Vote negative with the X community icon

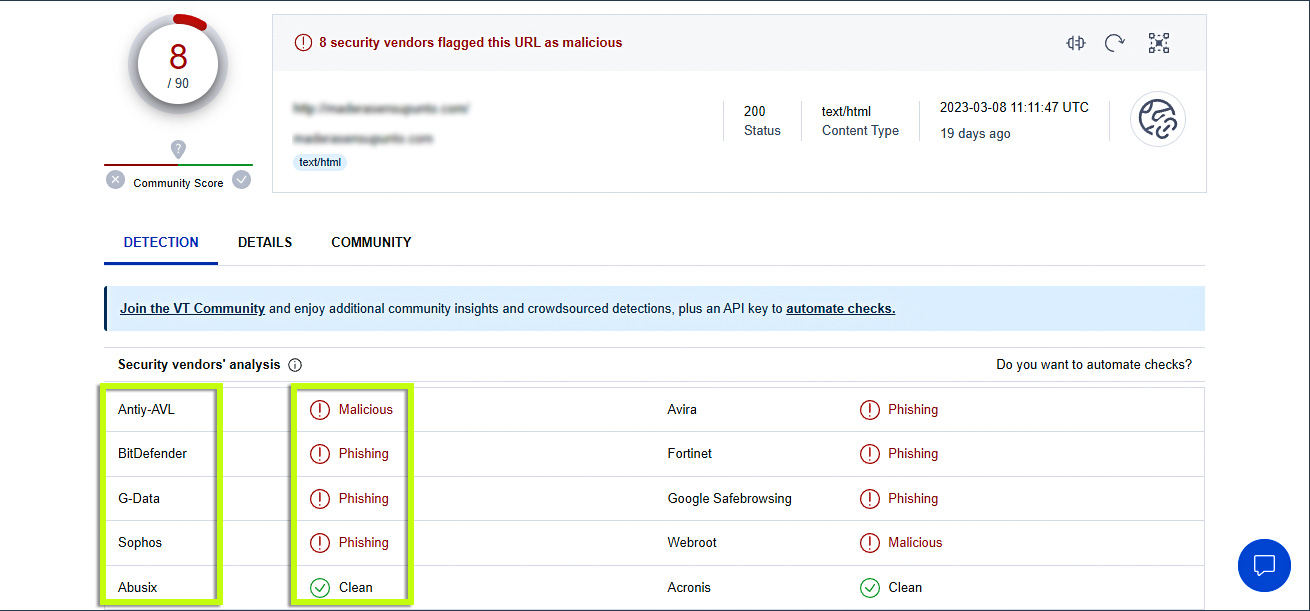coord(116,180)
